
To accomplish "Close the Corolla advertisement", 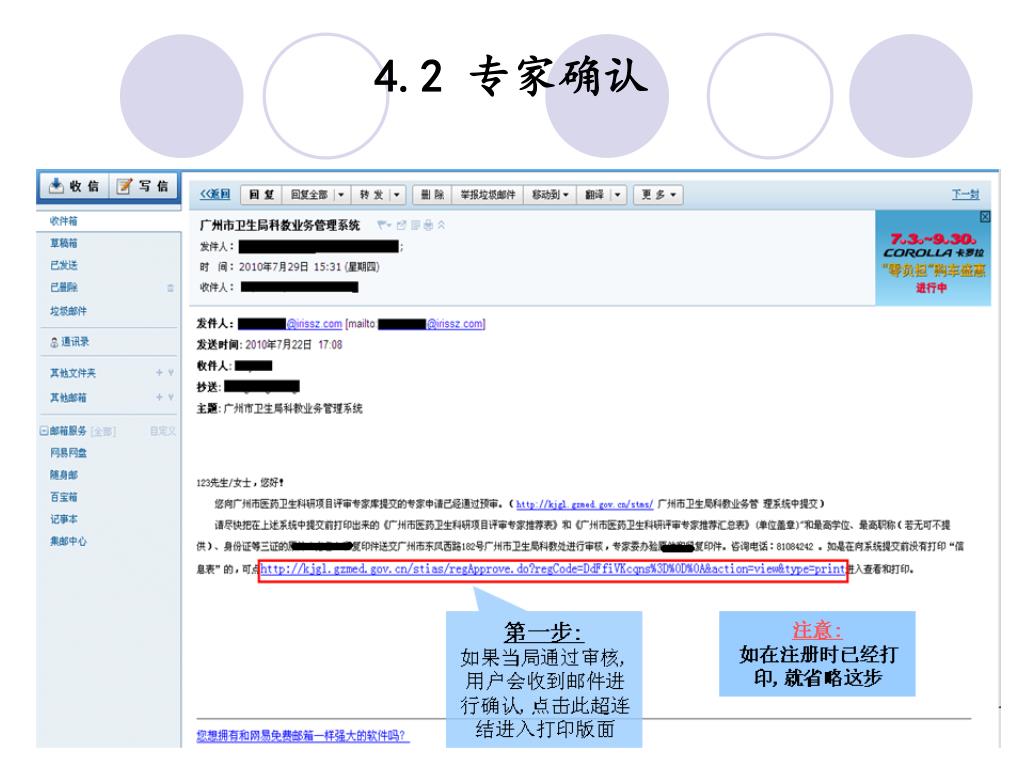I will (985, 216).
